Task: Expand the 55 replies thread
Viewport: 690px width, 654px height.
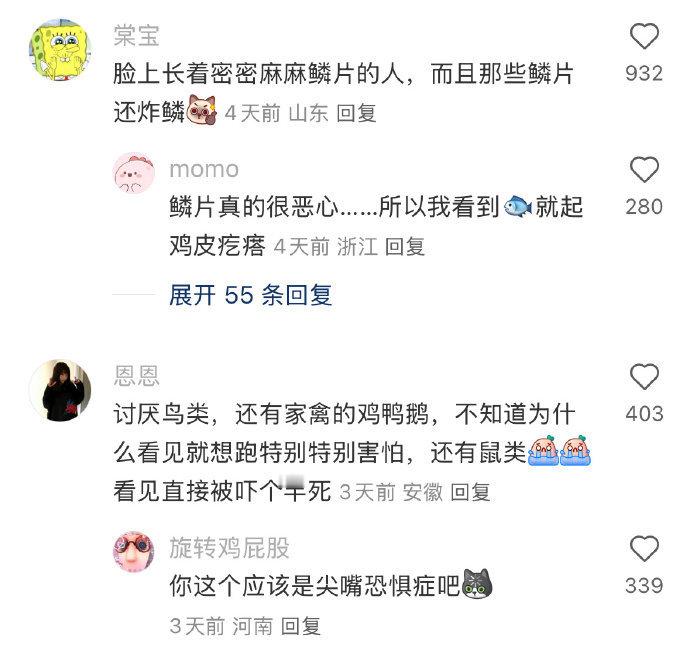Action: (250, 295)
